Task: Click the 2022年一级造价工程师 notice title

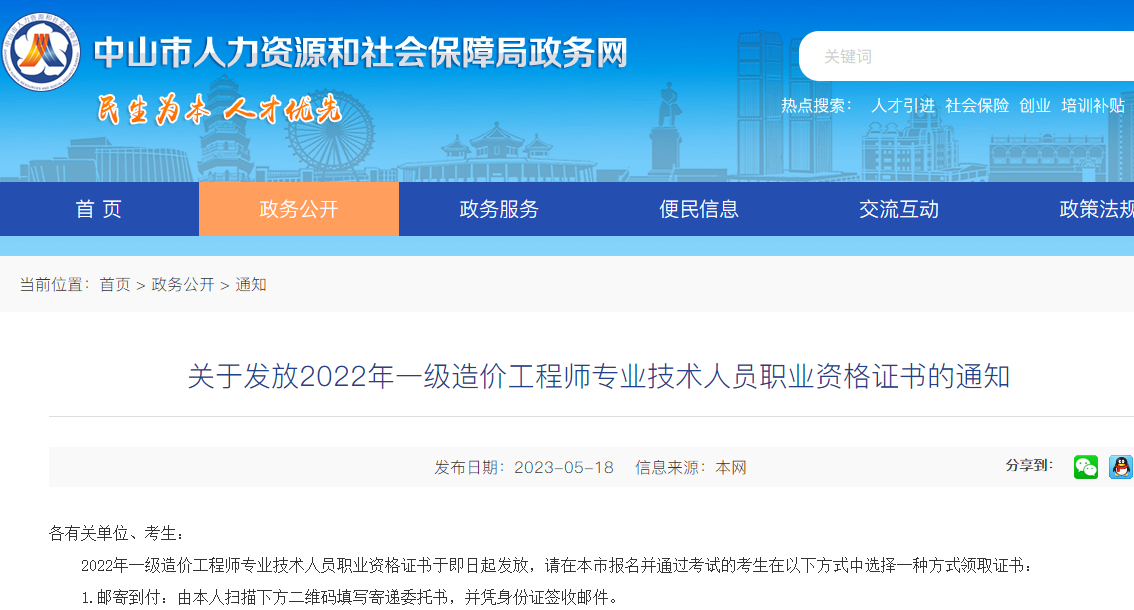Action: (x=599, y=377)
